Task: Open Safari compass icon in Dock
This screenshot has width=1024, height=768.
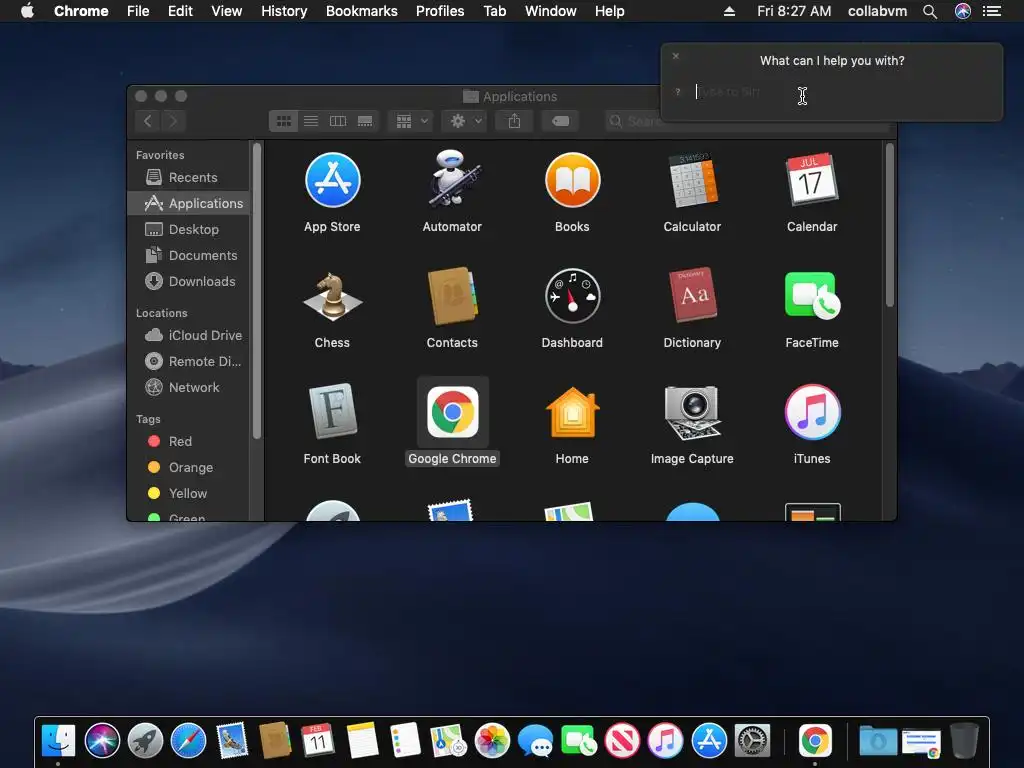Action: click(x=188, y=741)
